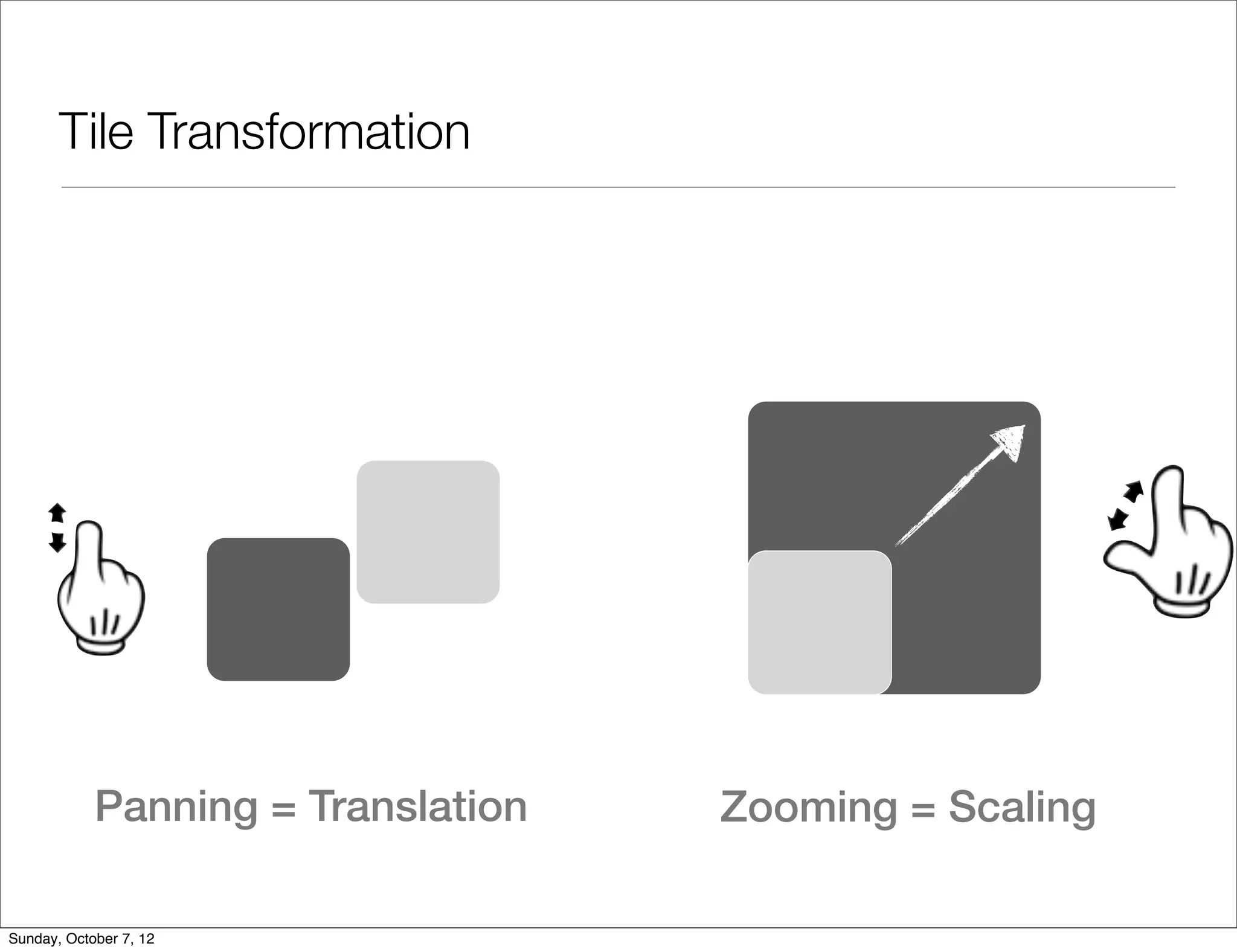1237x952 pixels.
Task: Click the single-finger panning hand icon
Action: pyautogui.click(x=100, y=592)
